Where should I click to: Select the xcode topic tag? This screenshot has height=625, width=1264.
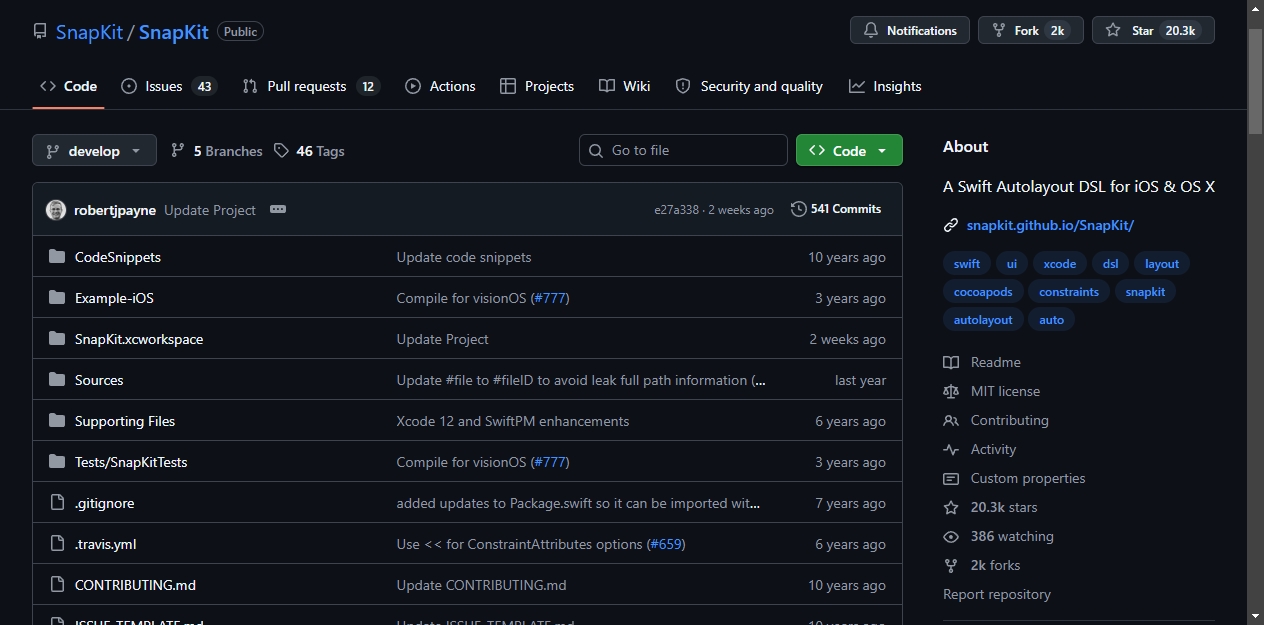pyautogui.click(x=1060, y=264)
